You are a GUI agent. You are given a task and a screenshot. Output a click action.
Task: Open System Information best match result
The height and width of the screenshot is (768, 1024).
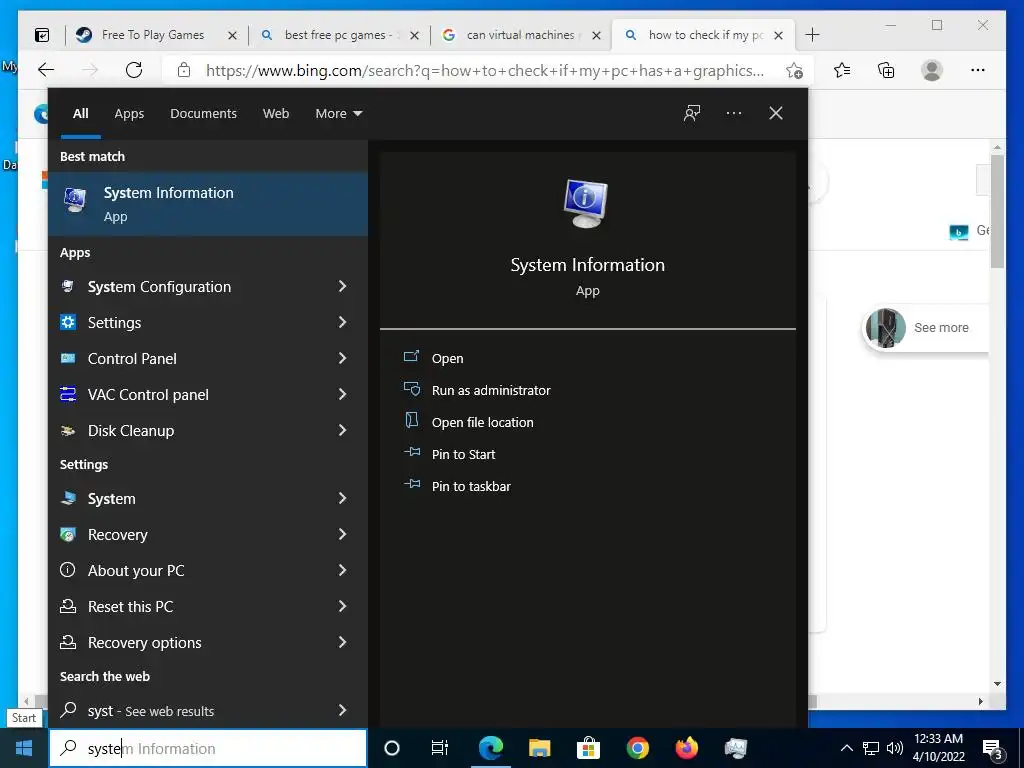click(208, 204)
